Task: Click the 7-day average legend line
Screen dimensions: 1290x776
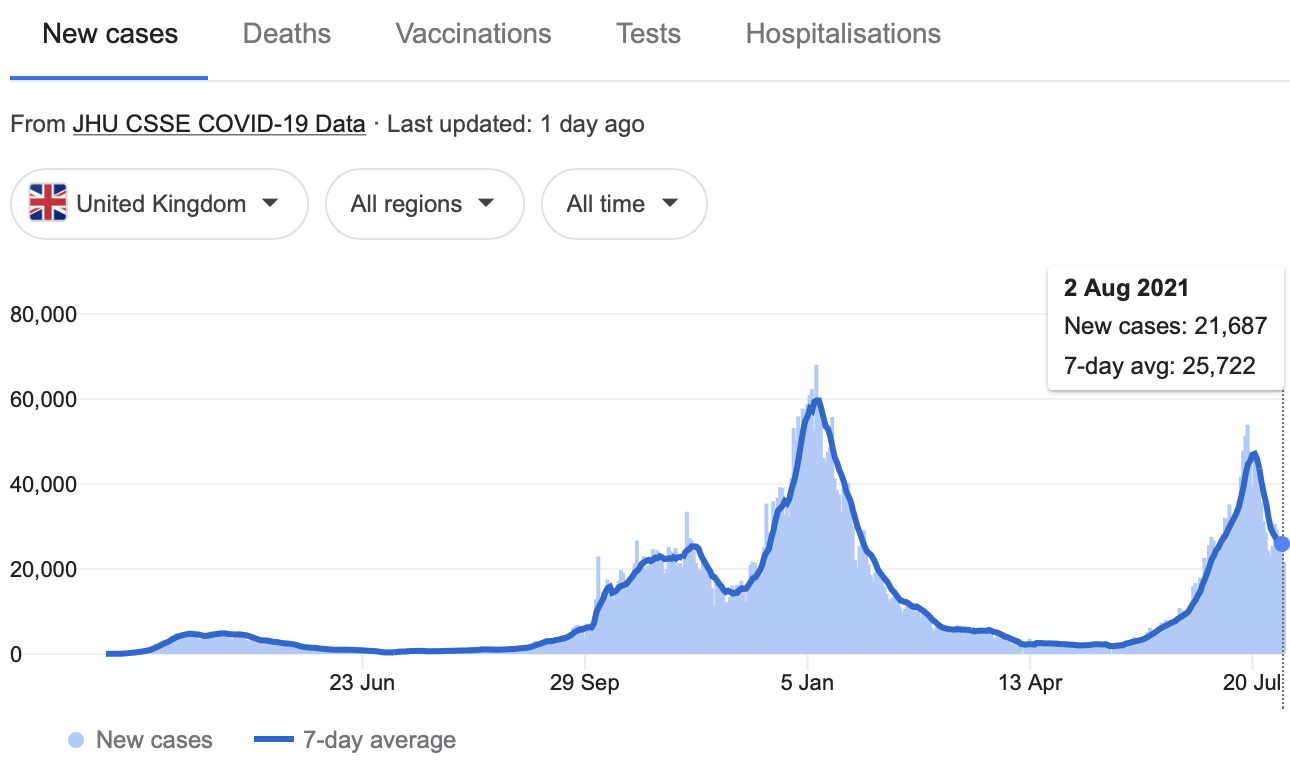Action: coord(273,741)
